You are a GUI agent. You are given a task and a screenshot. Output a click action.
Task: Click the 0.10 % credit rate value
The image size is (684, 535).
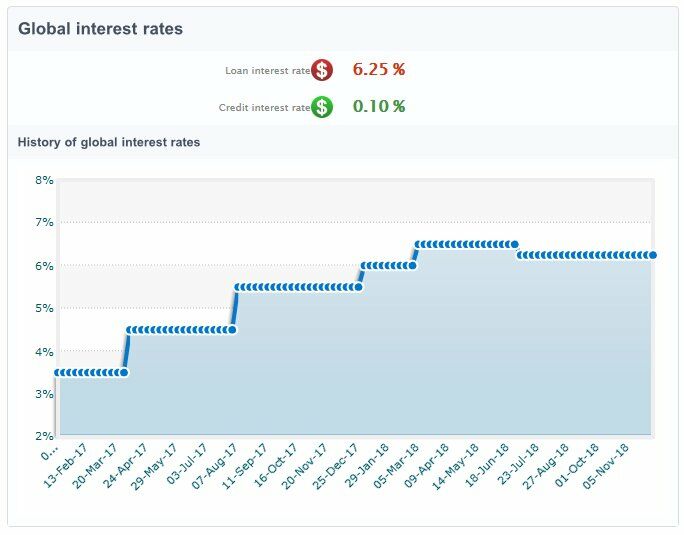(379, 107)
